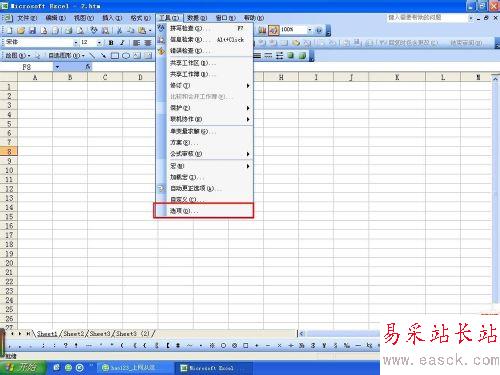Click the Center alignment icon
The width and height of the screenshot is (500, 375).
pos(148,43)
